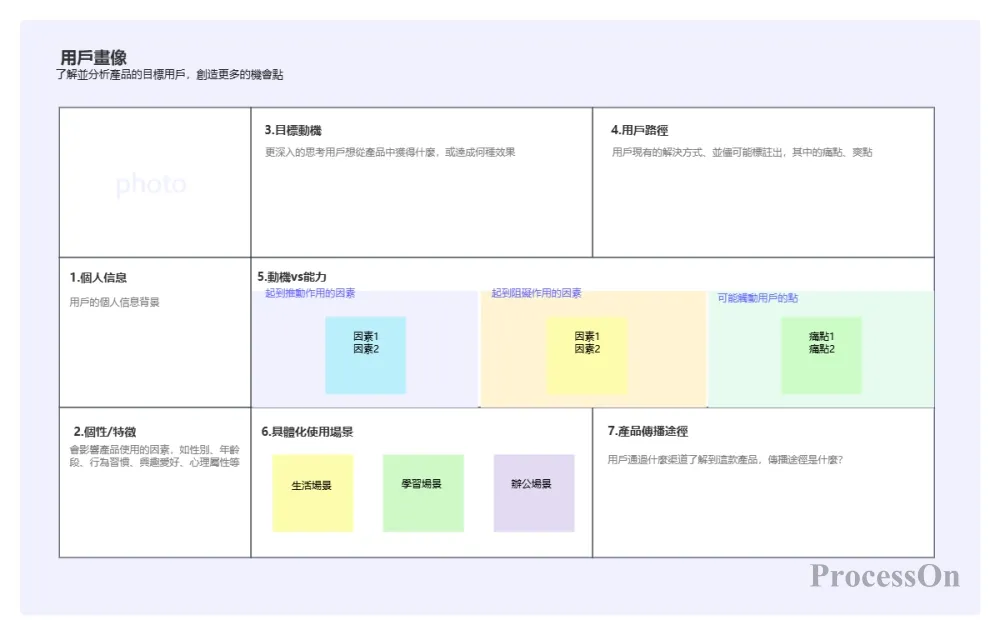The width and height of the screenshot is (1000, 635).
Task: Select the 用戶畫像 title text
Action: click(x=93, y=57)
